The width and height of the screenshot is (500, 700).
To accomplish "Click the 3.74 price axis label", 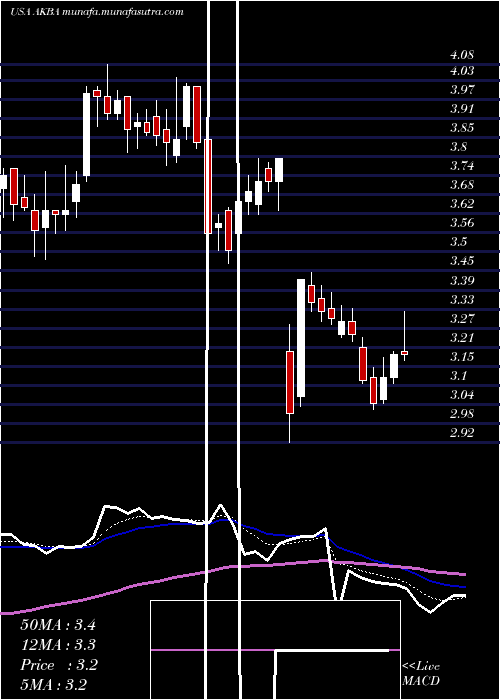I will [x=462, y=166].
